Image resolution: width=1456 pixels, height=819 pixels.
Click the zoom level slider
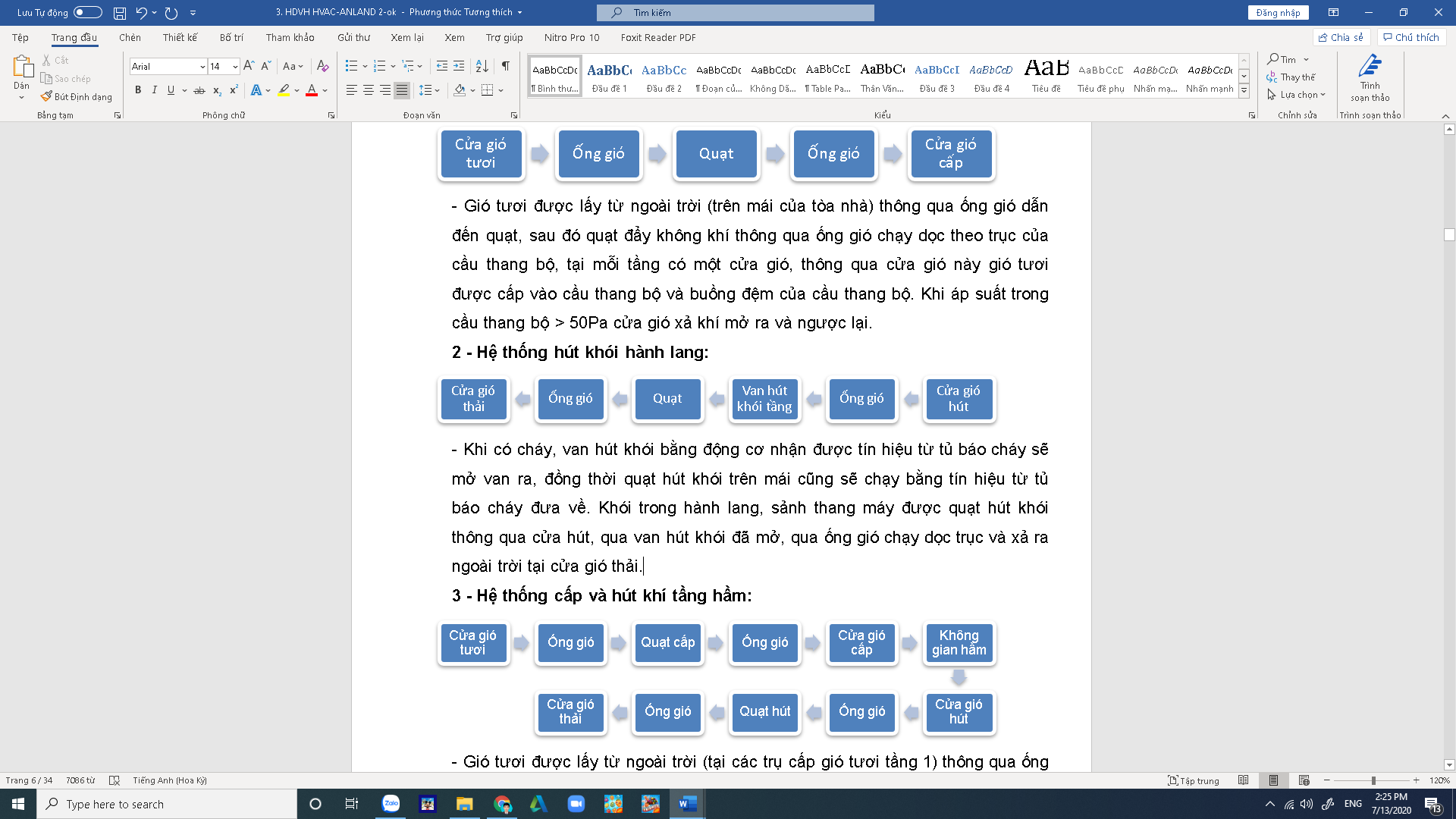point(1373,780)
